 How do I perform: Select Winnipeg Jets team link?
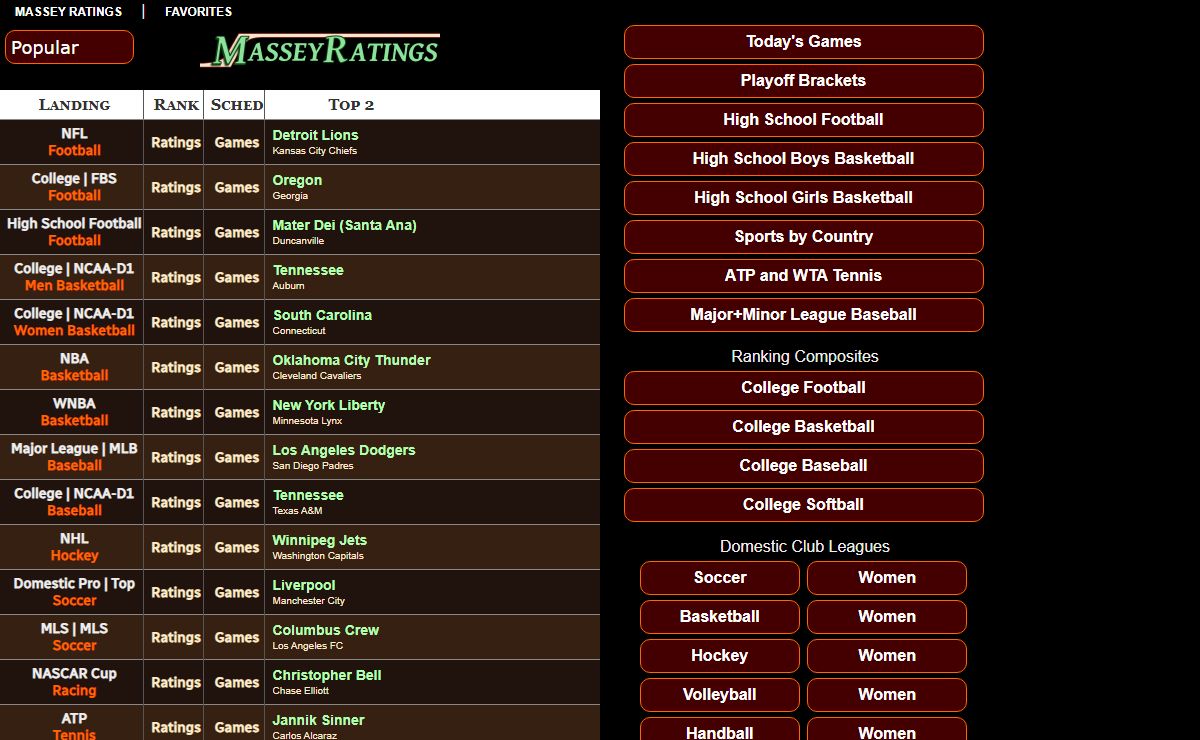pyautogui.click(x=319, y=540)
